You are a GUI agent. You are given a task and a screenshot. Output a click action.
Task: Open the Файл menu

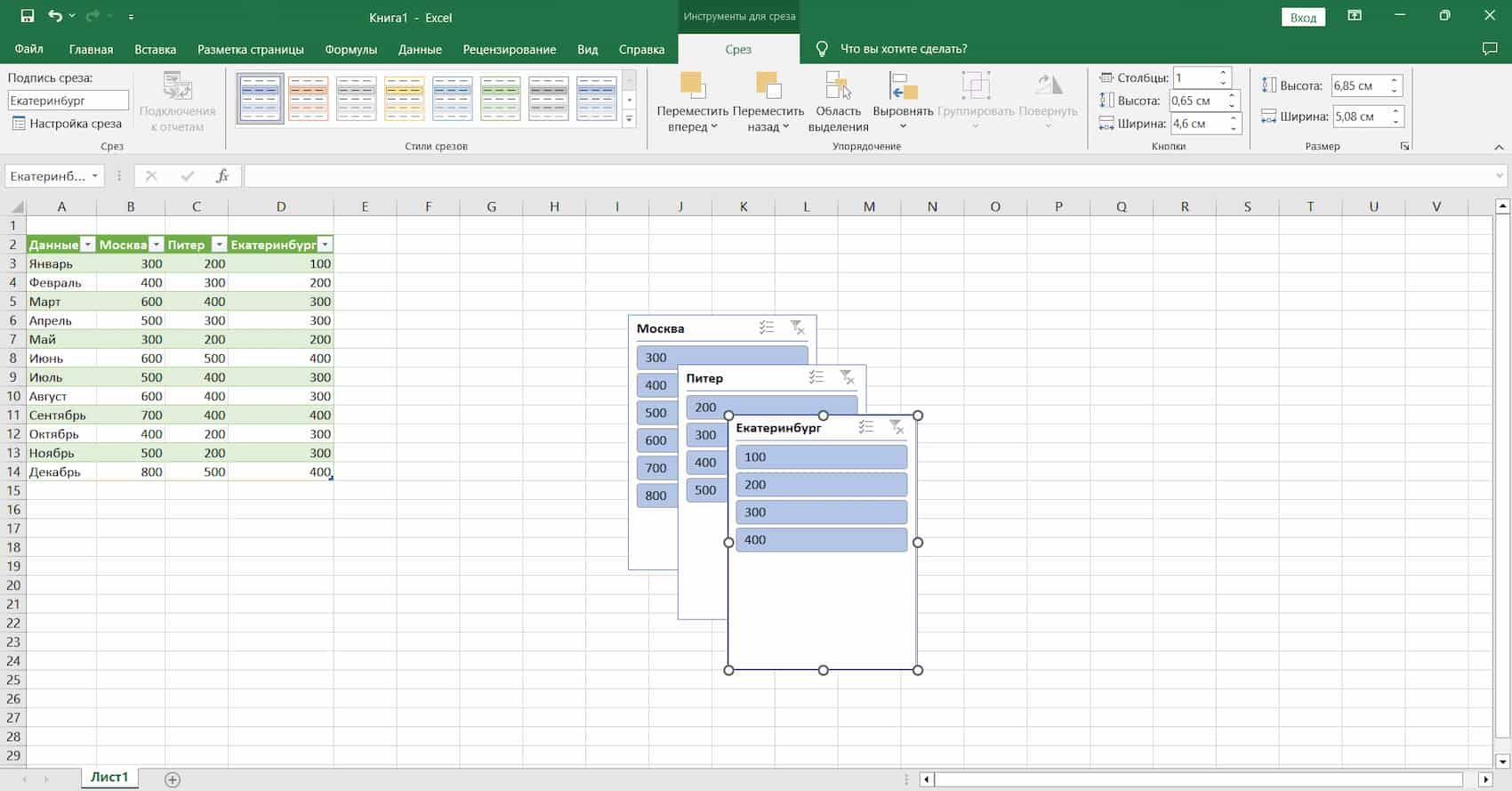(x=29, y=49)
